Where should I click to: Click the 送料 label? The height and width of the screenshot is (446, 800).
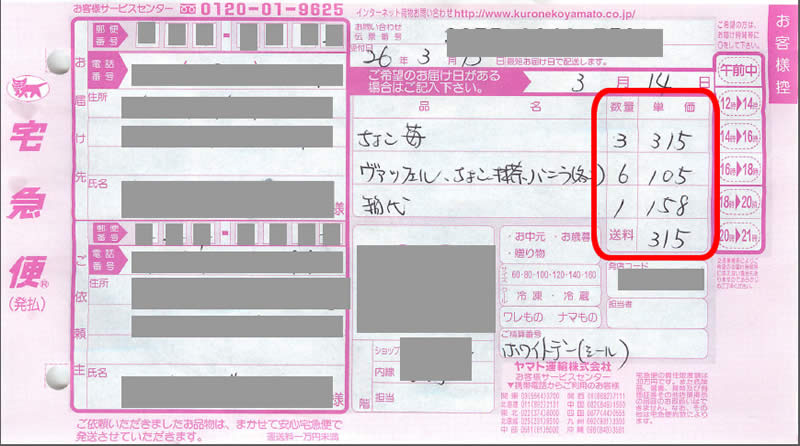click(x=621, y=235)
